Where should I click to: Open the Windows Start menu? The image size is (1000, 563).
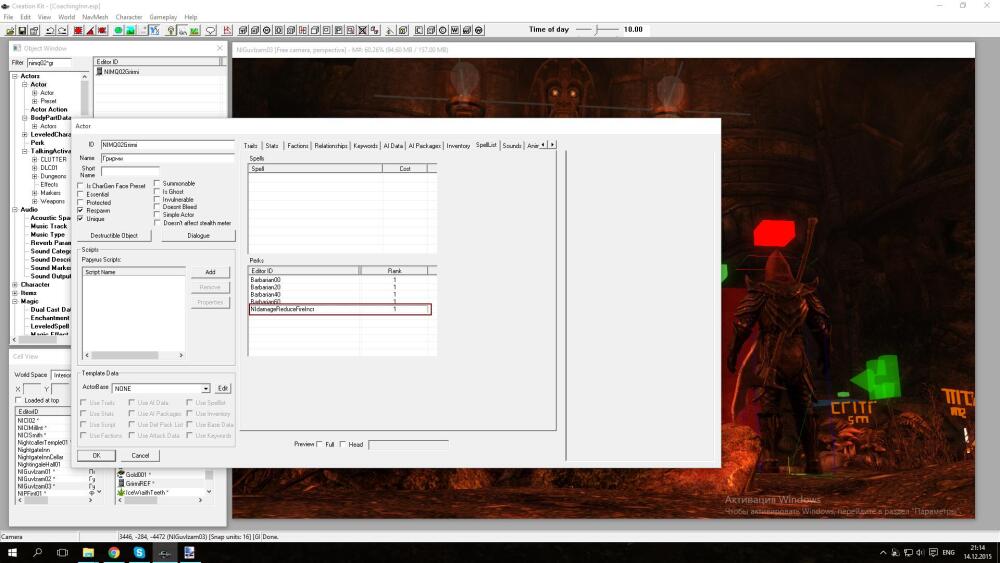(x=11, y=553)
